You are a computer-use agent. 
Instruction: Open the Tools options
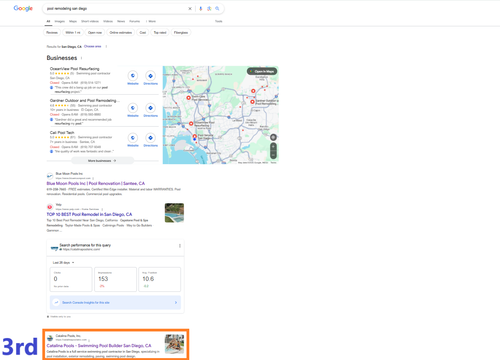click(219, 21)
